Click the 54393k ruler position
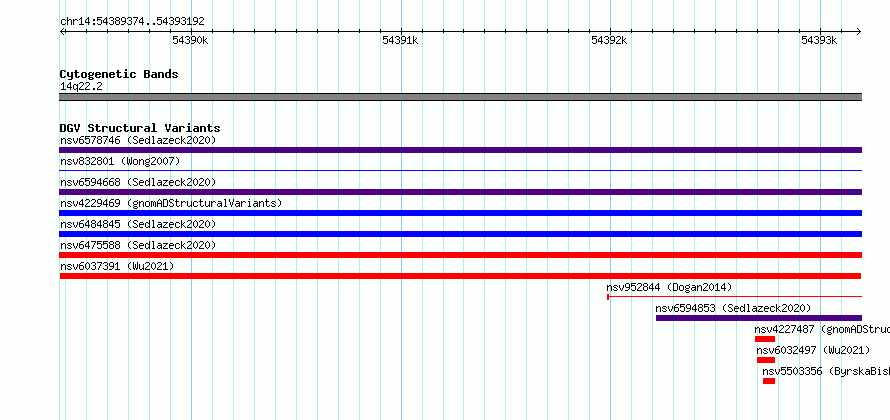 [x=819, y=40]
